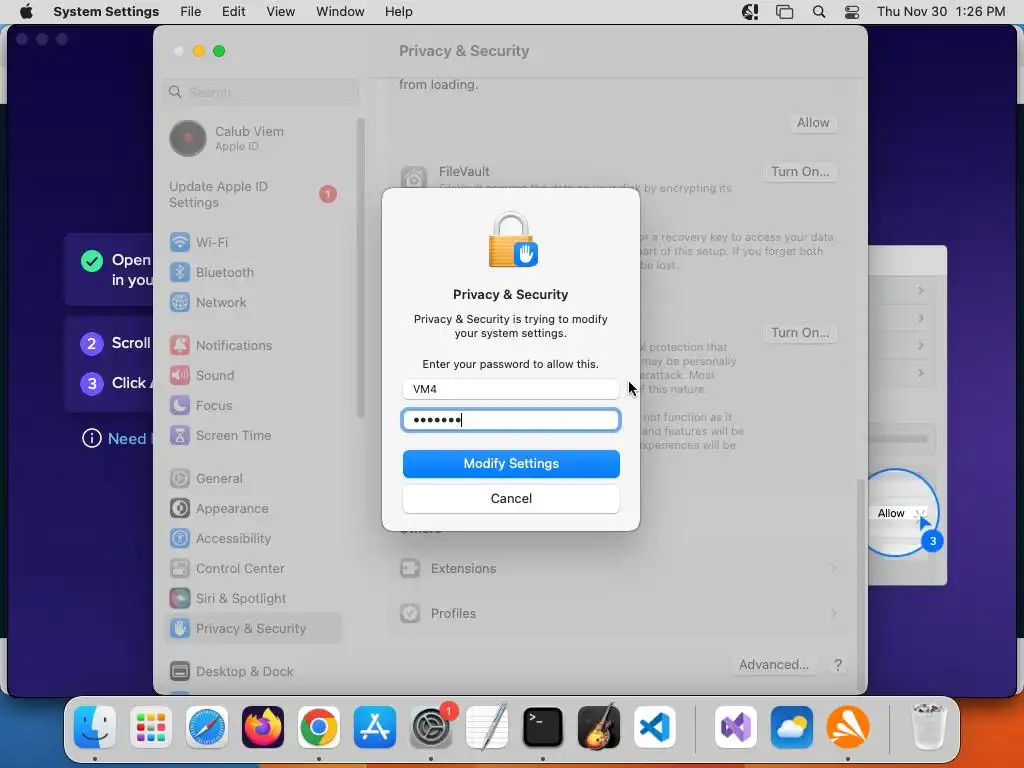1024x768 pixels.
Task: Open Update Apple ID Settings notice
Action: click(x=253, y=195)
